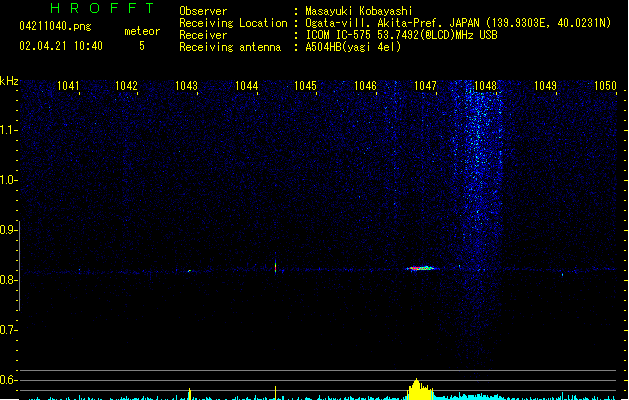Screen dimensions: 629x400
Task: Click the vertical spike echo after 1044
Action: tap(275, 265)
